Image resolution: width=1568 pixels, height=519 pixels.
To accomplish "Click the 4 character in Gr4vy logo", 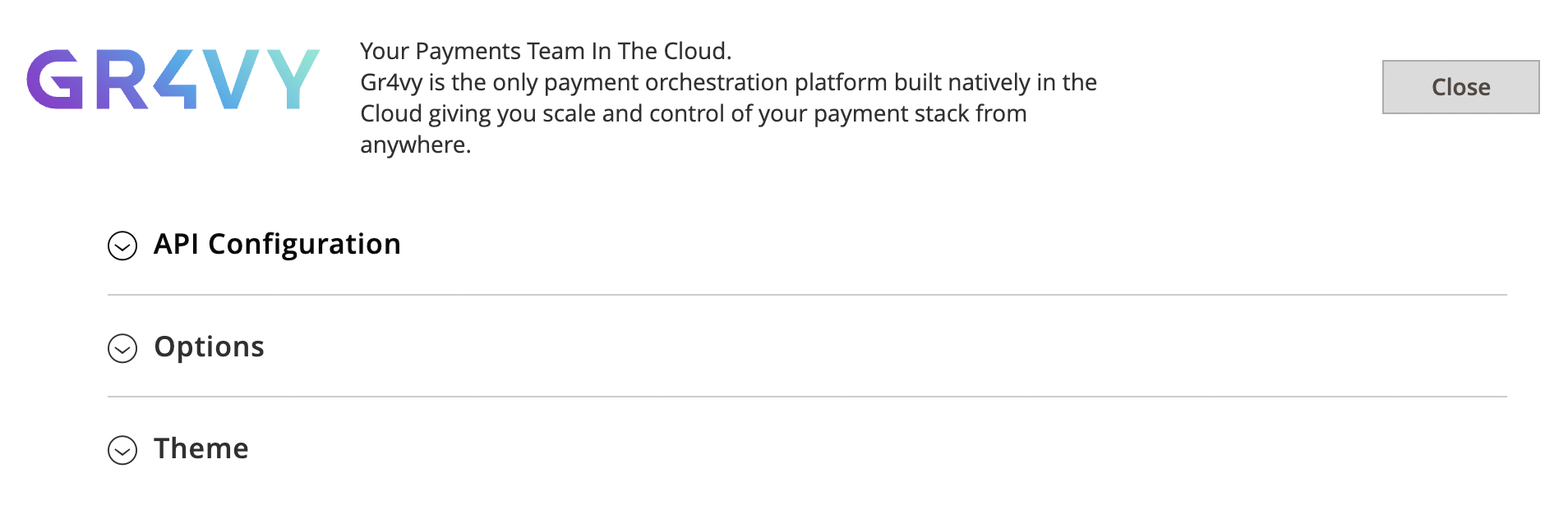I will click(174, 80).
